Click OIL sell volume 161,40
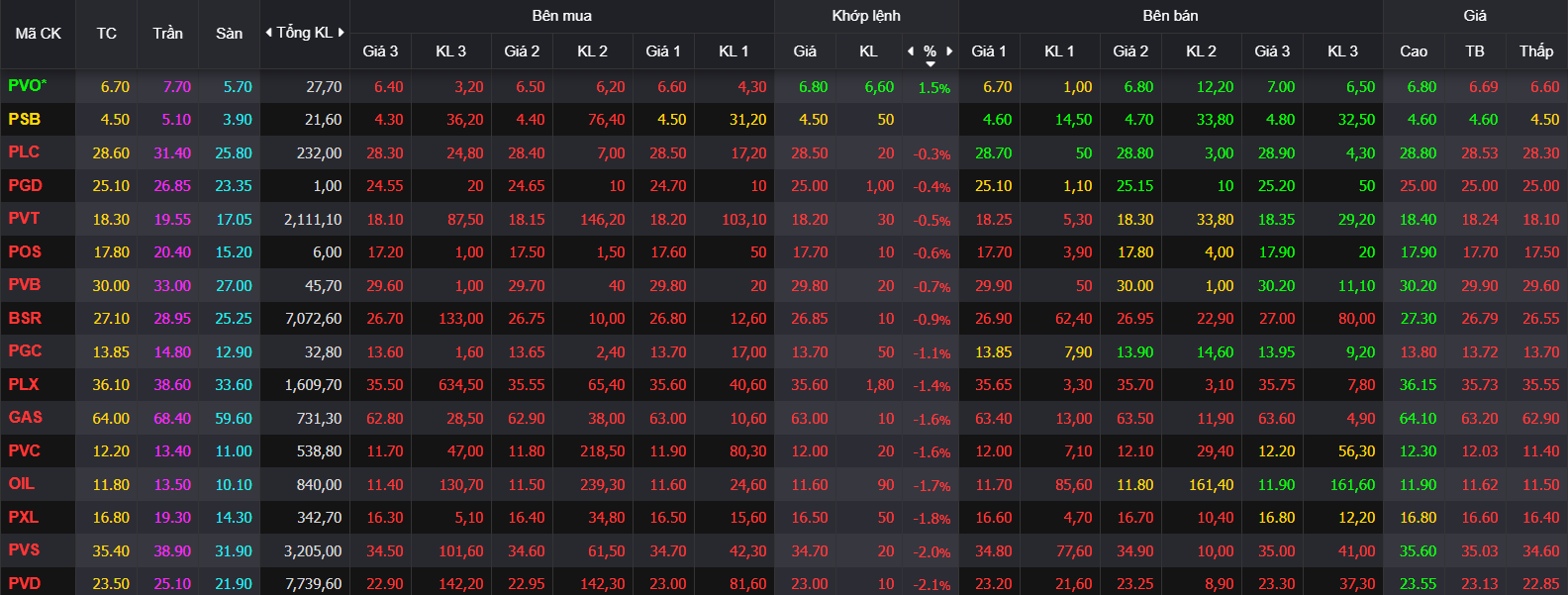The image size is (1568, 595). pos(1211,485)
